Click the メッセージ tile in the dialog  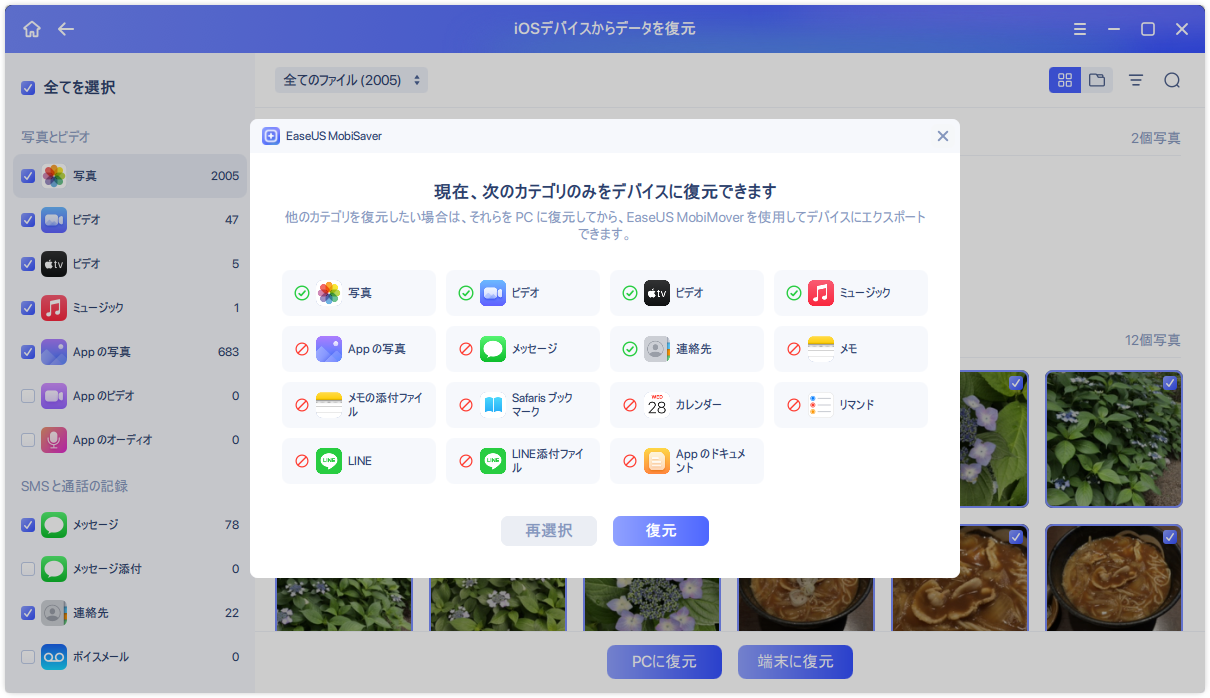[x=523, y=349]
